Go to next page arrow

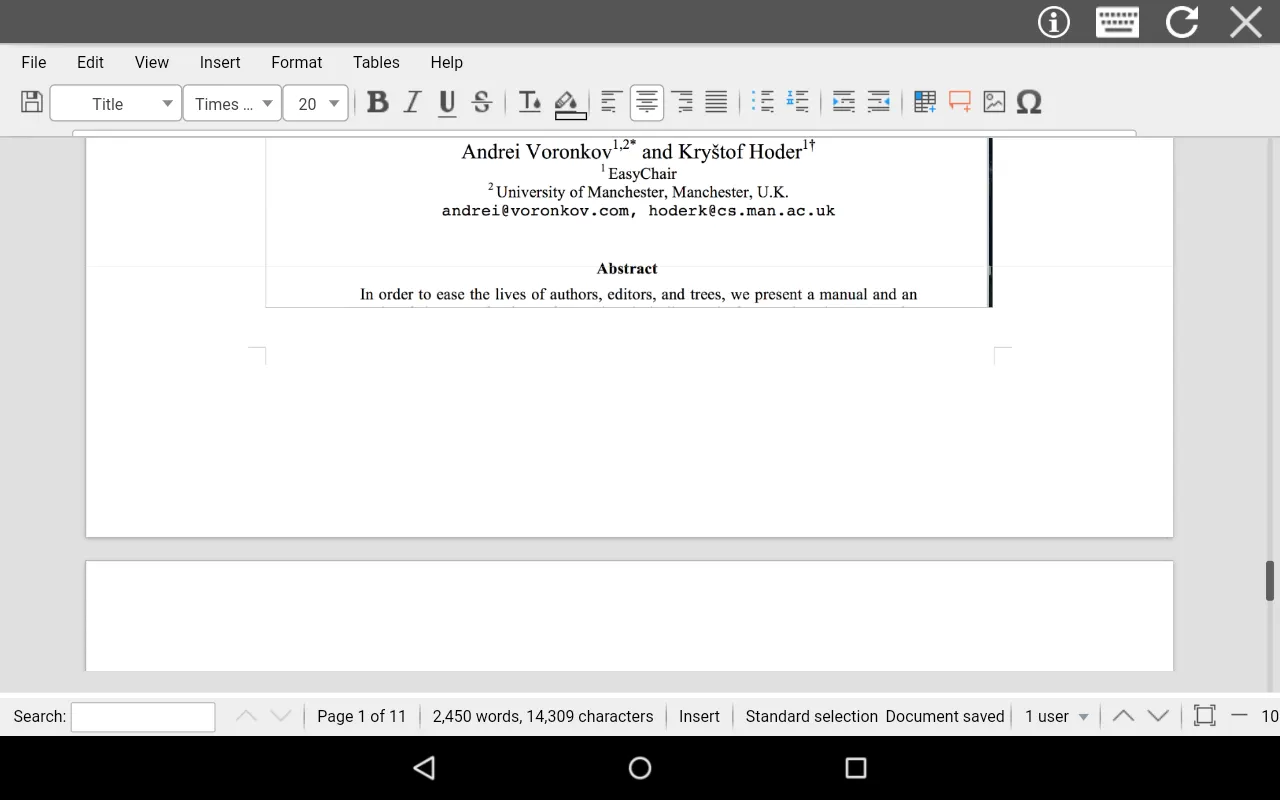point(1158,716)
